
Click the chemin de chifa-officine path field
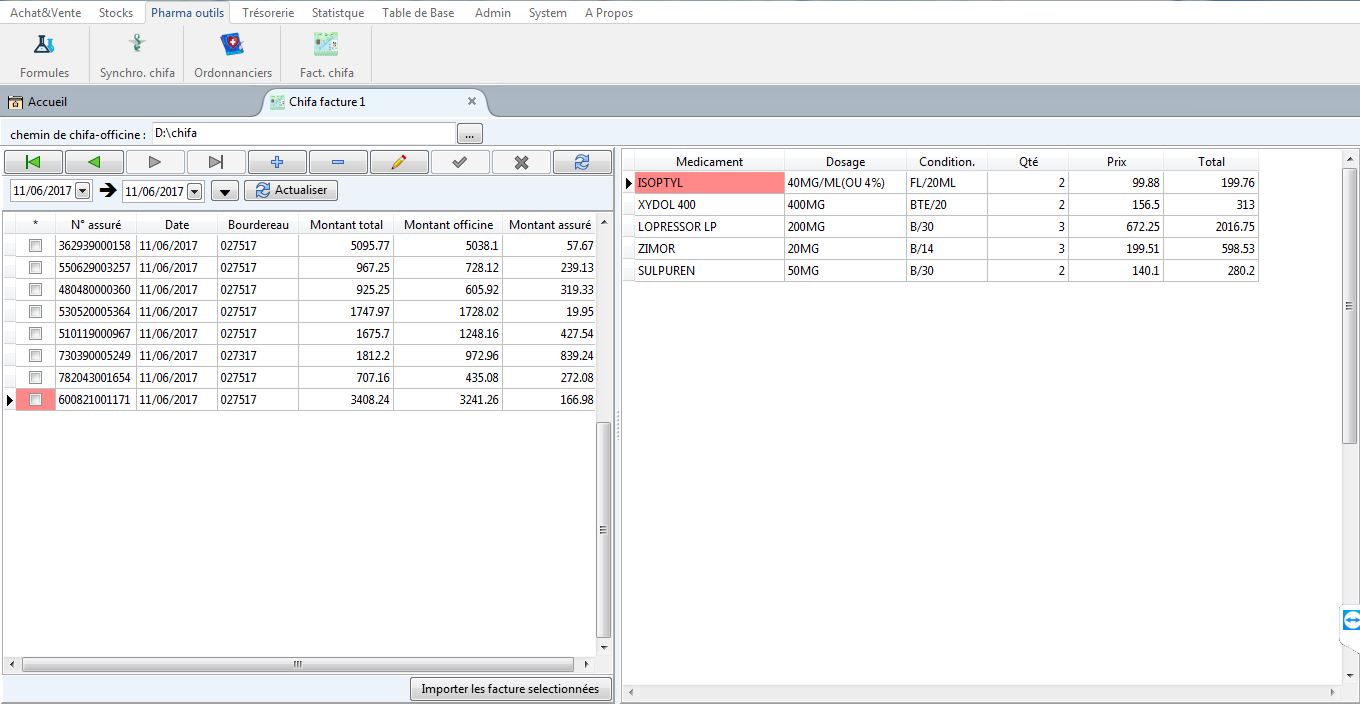pos(303,133)
